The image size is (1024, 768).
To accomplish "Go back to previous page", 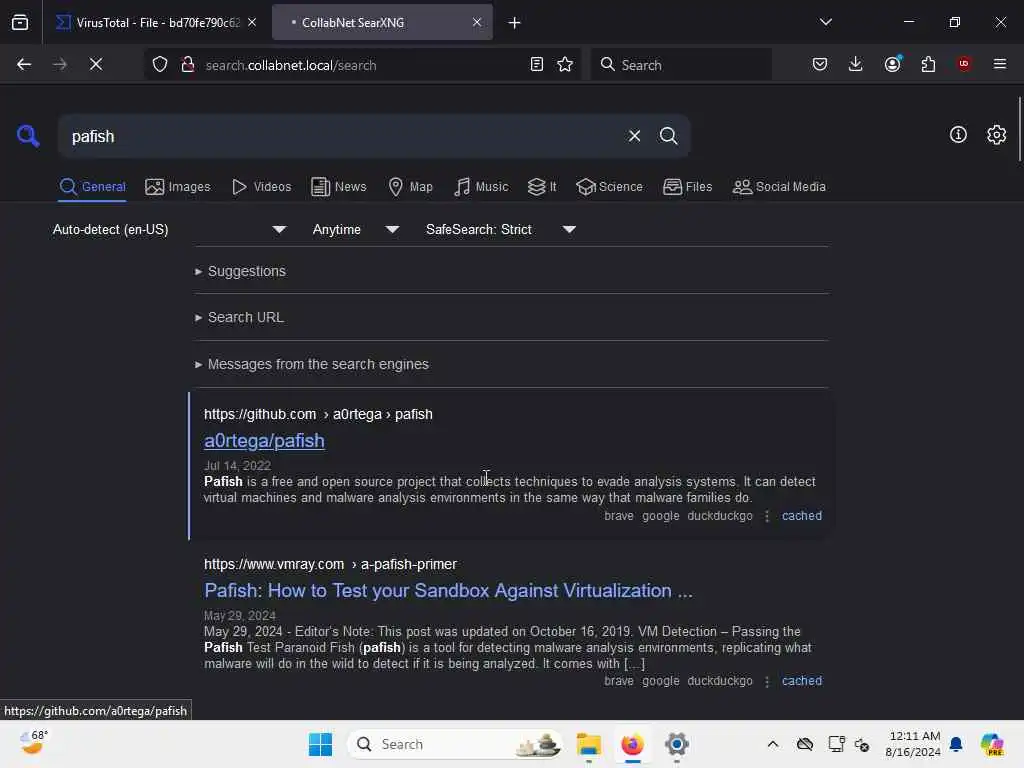I will 24,64.
